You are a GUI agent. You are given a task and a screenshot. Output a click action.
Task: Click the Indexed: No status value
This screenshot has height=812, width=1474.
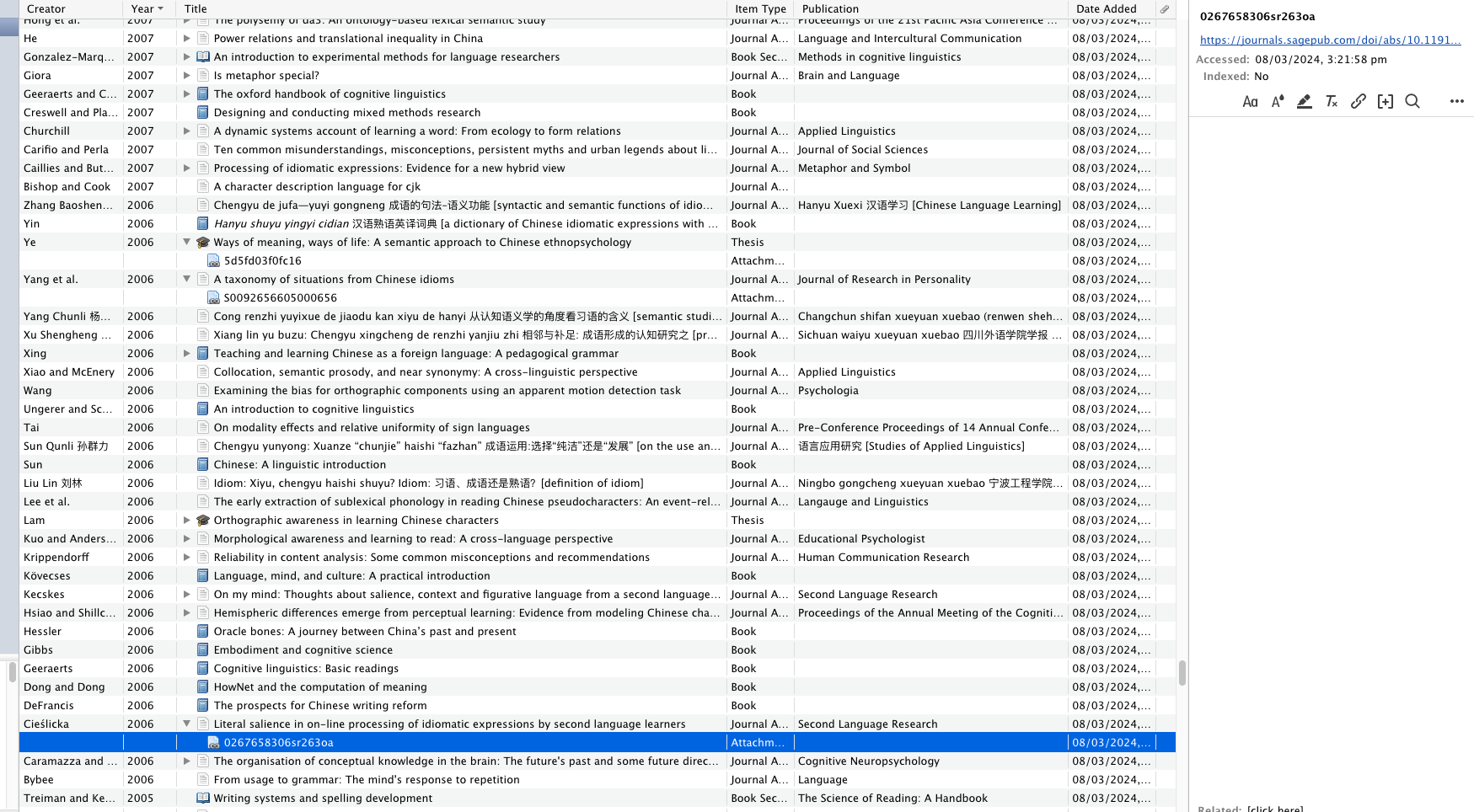point(1261,77)
